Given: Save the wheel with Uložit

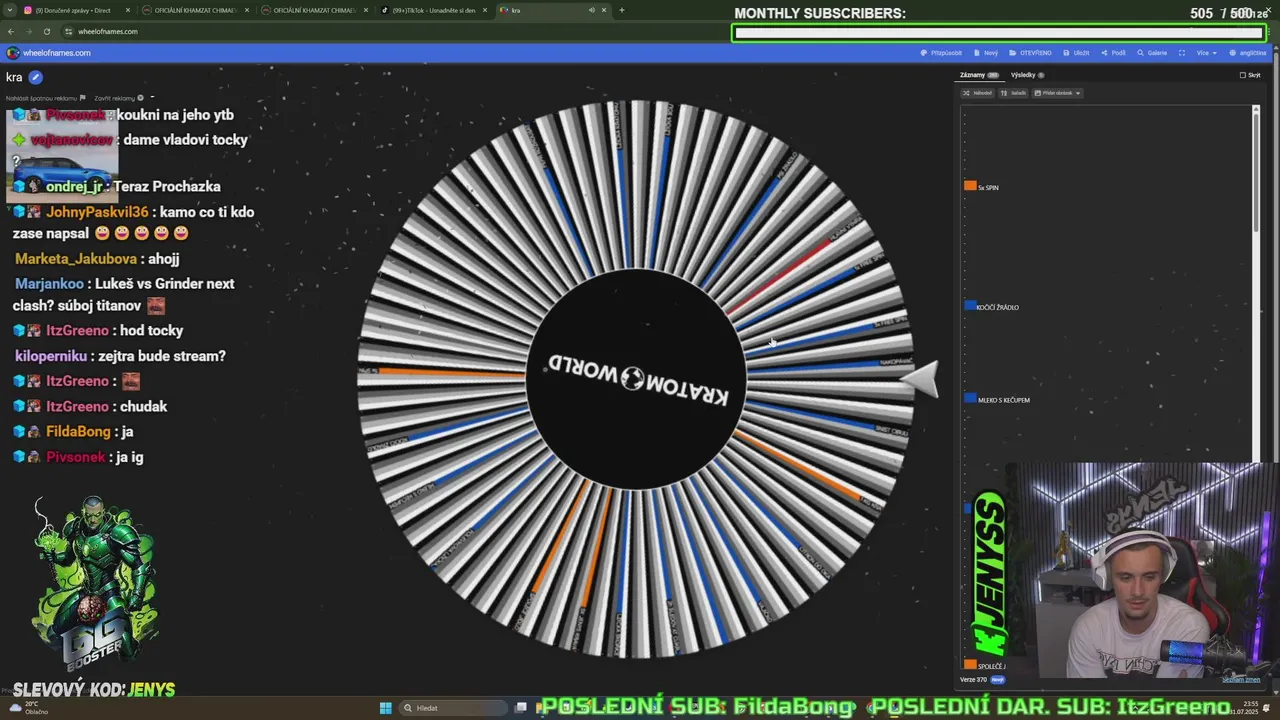Looking at the screenshot, I should [x=1077, y=53].
